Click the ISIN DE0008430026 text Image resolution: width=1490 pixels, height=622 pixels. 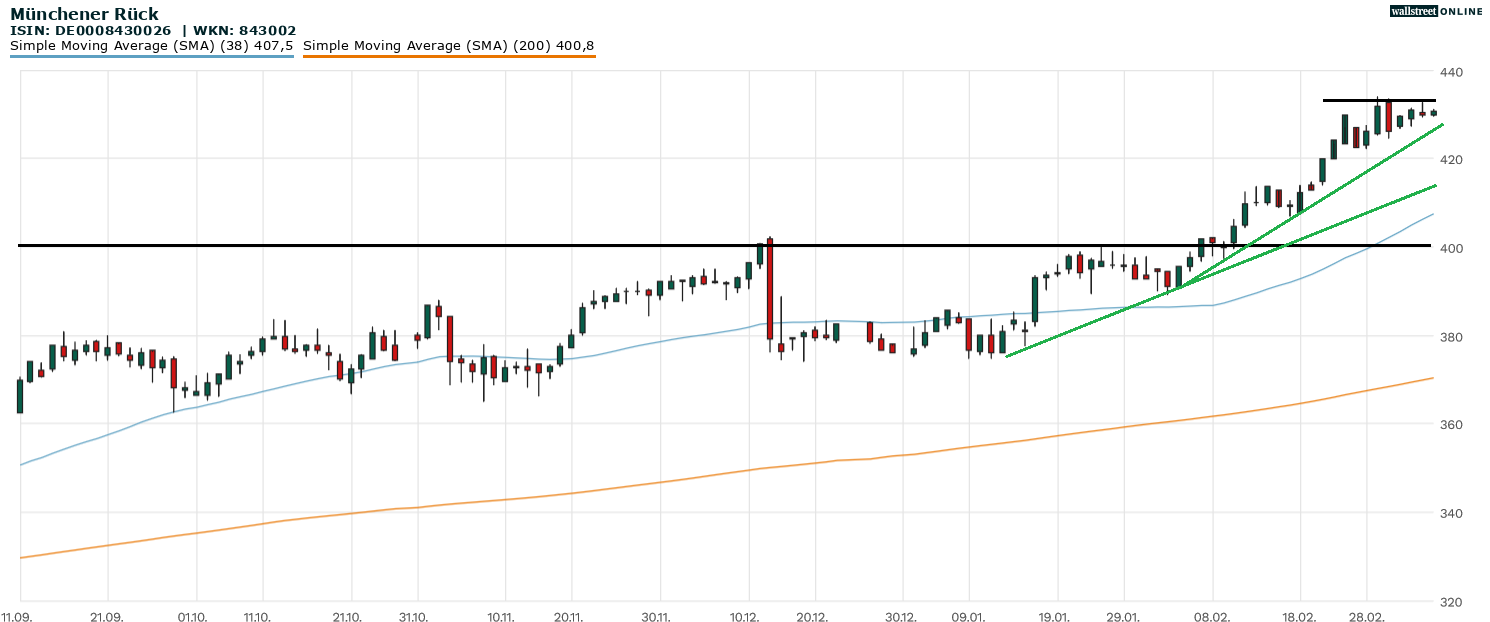[x=97, y=31]
